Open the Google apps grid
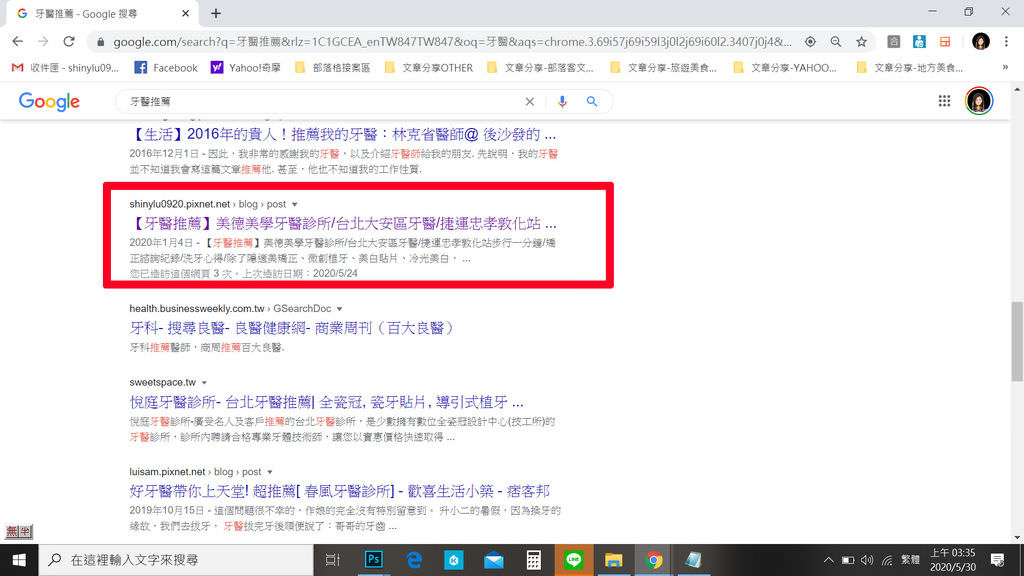 944,101
